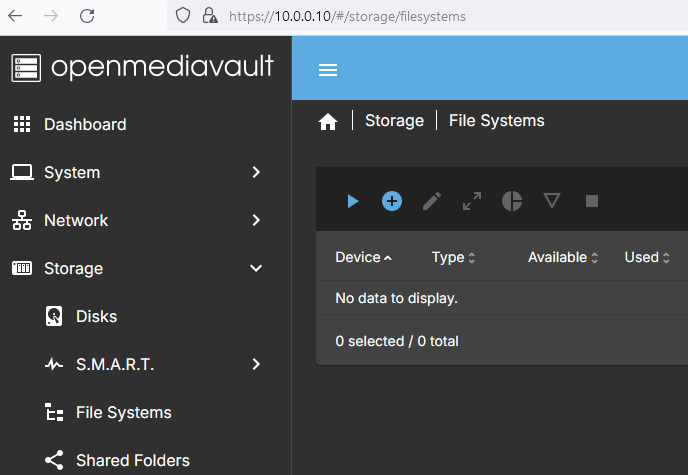Click the shield tracking protection icon
Viewport: 688px width, 475px height.
point(183,16)
